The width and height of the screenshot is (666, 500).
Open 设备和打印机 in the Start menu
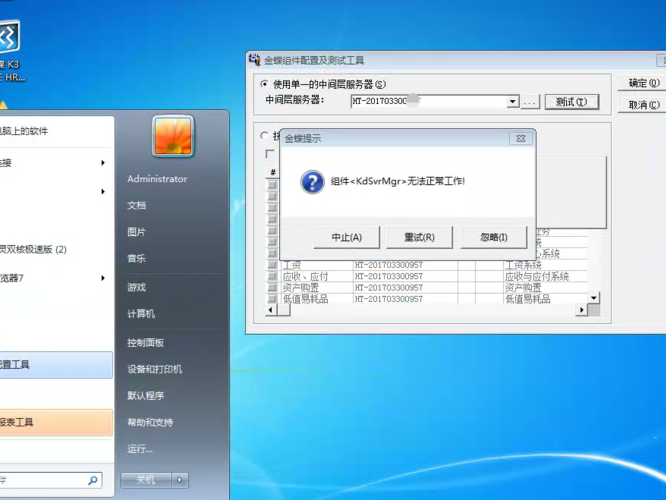coord(155,369)
